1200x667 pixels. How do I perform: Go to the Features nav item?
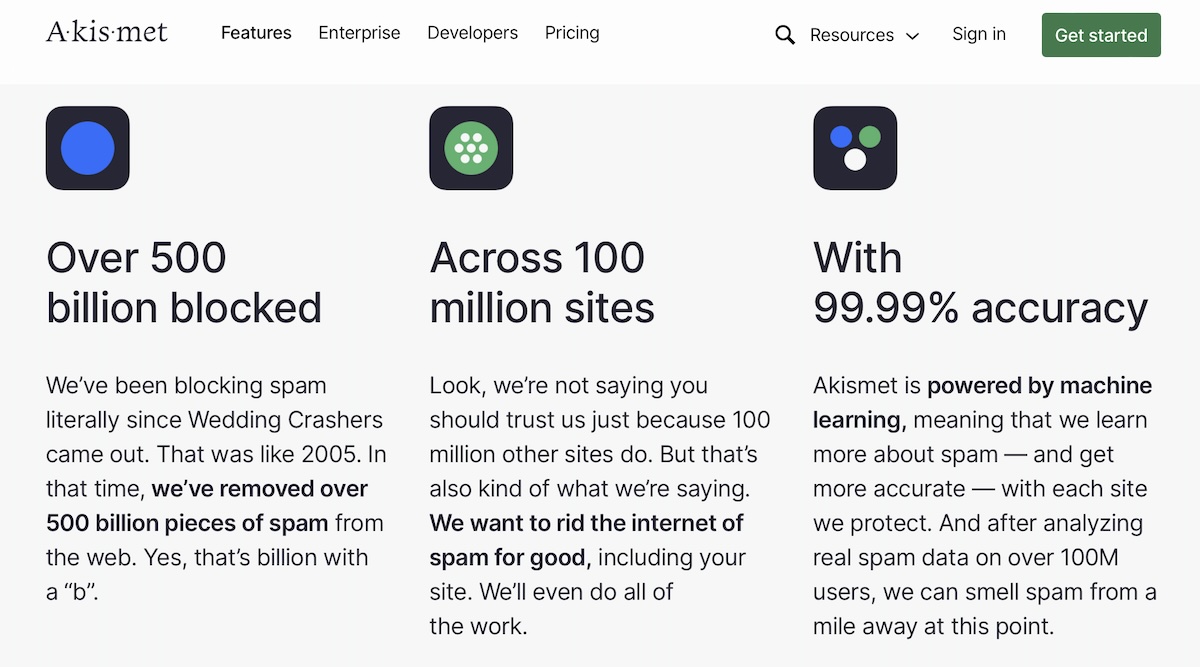pos(256,33)
